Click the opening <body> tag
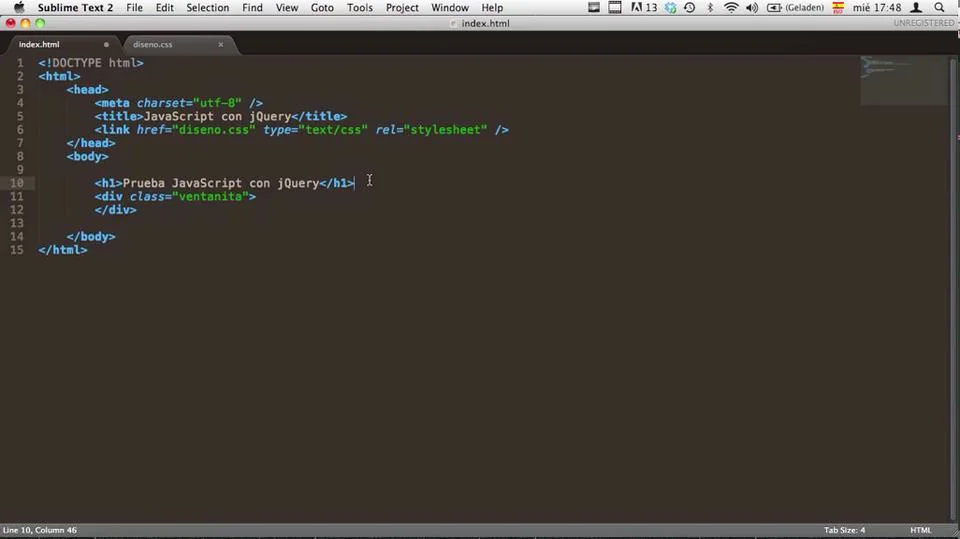This screenshot has width=960, height=539. coord(87,156)
